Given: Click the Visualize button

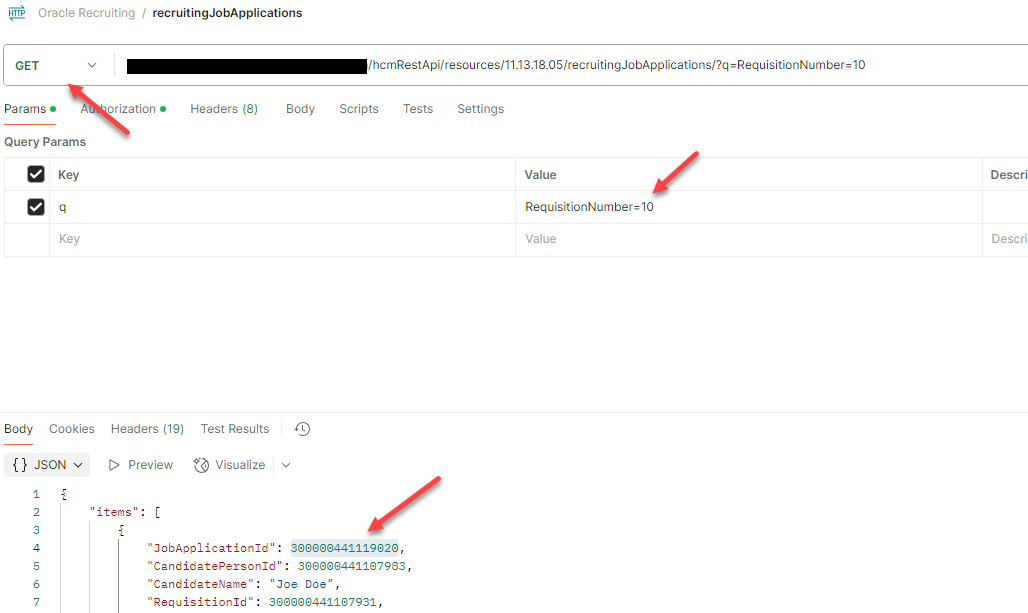Looking at the screenshot, I should pyautogui.click(x=229, y=465).
